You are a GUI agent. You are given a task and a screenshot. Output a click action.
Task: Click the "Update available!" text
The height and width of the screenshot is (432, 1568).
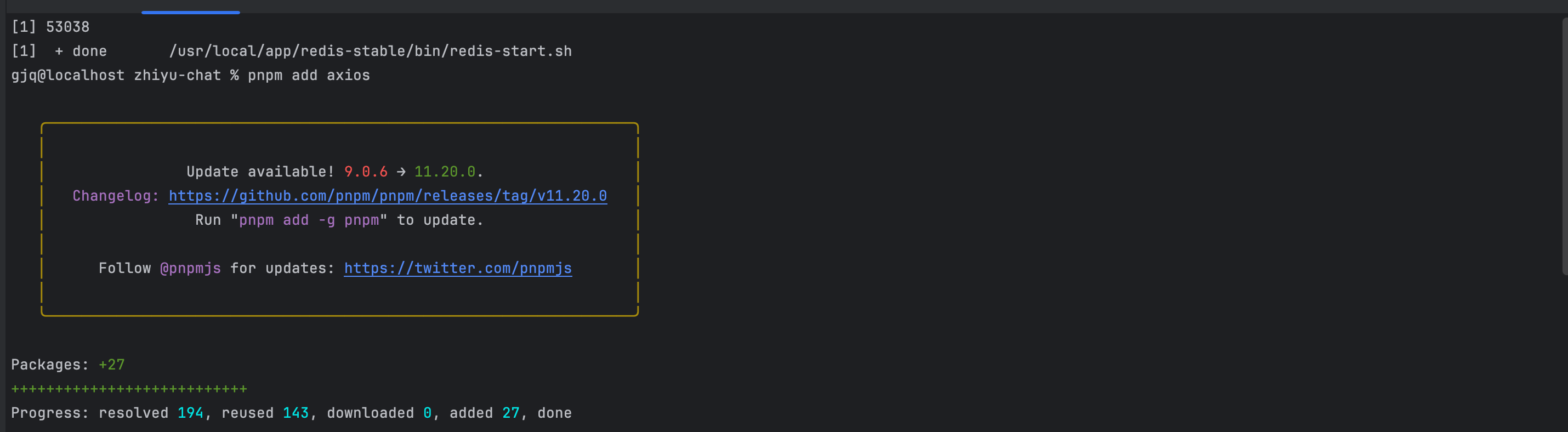pyautogui.click(x=260, y=172)
